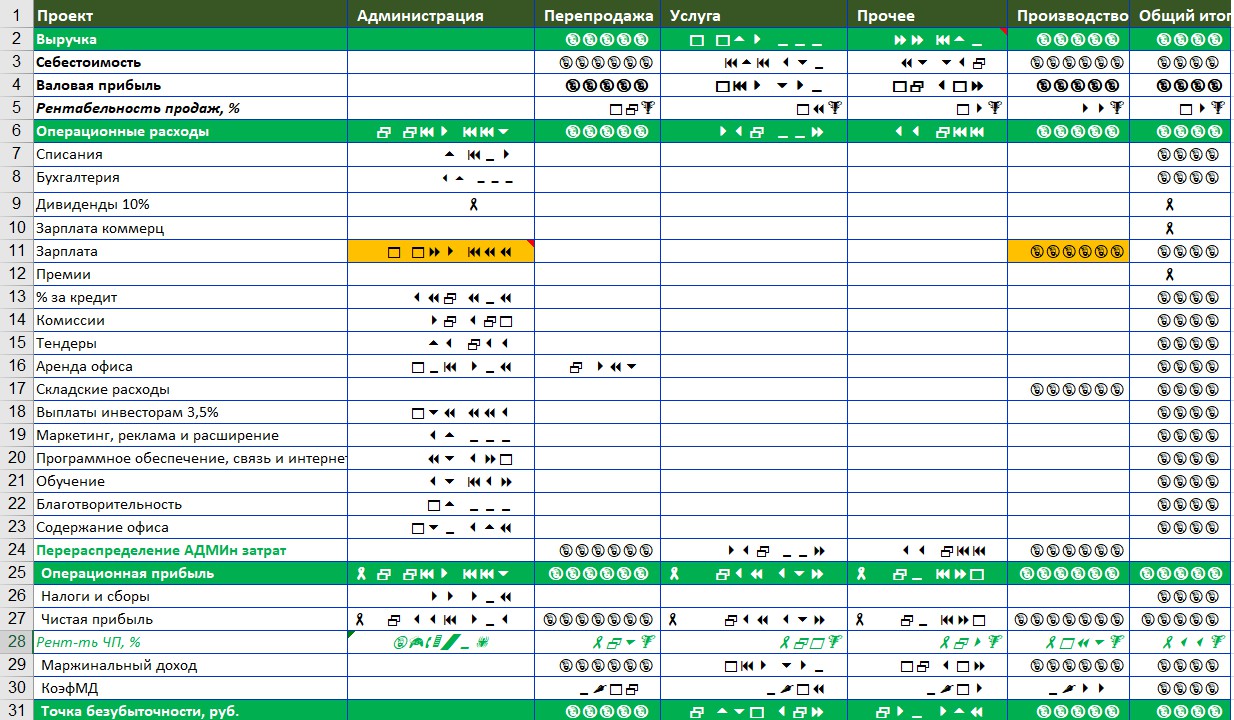Select the '% за кредит' cell
This screenshot has height=720, width=1234.
pyautogui.click(x=190, y=297)
